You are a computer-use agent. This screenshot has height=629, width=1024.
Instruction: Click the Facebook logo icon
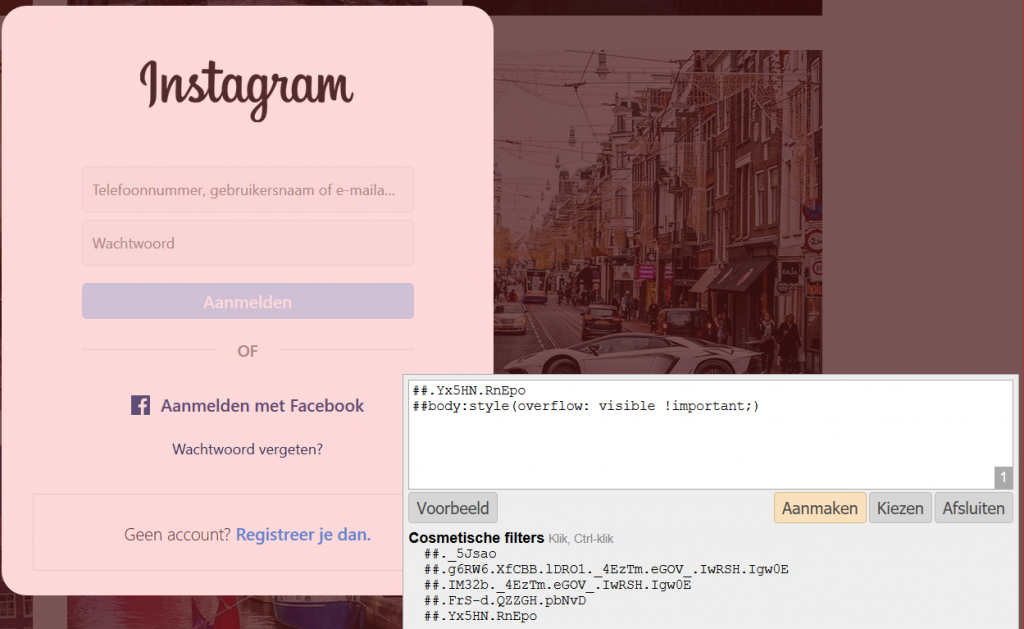tap(140, 406)
